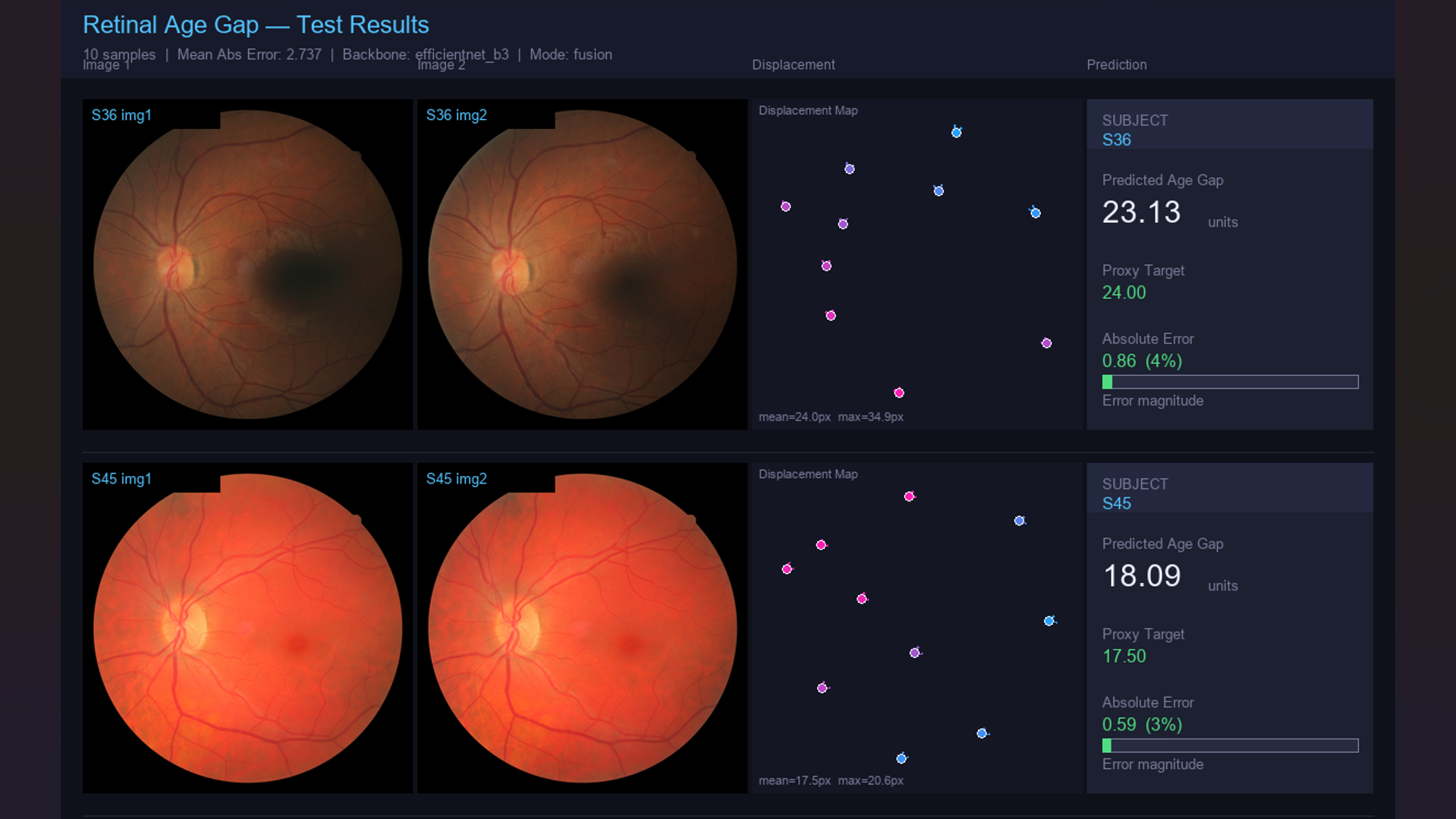Click absolute error '0.59 (3%)'

click(1142, 724)
